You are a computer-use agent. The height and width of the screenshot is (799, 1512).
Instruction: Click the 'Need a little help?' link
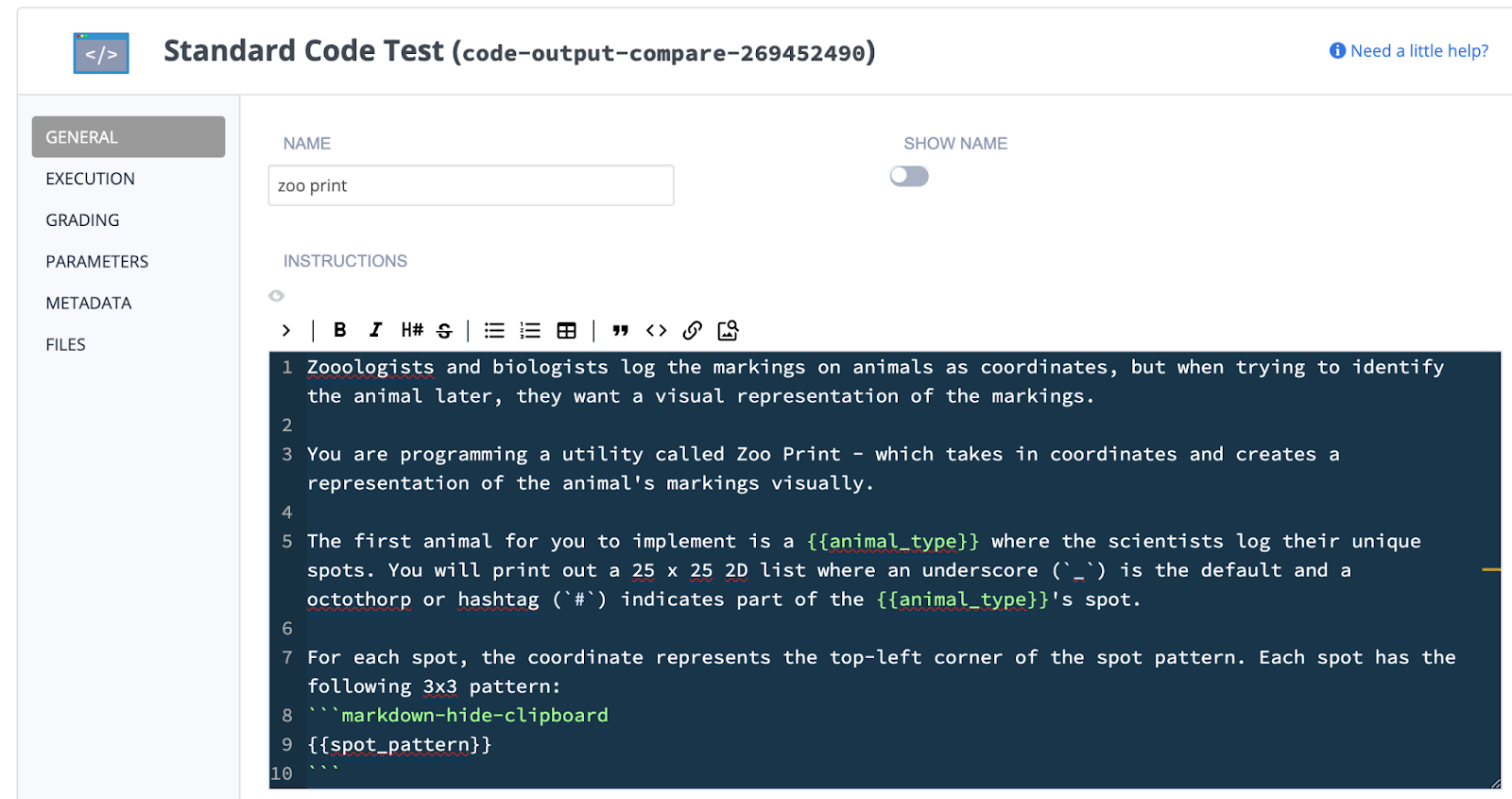coord(1409,51)
